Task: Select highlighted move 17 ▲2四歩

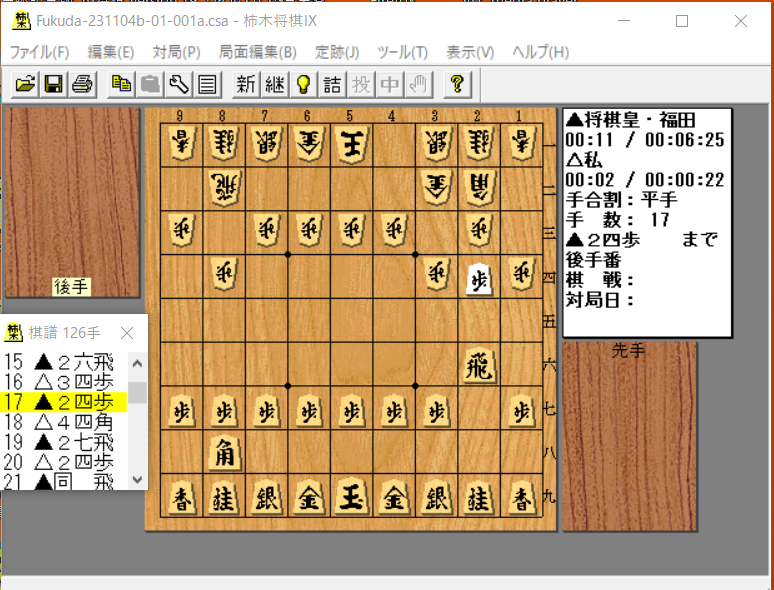Action: 64,402
